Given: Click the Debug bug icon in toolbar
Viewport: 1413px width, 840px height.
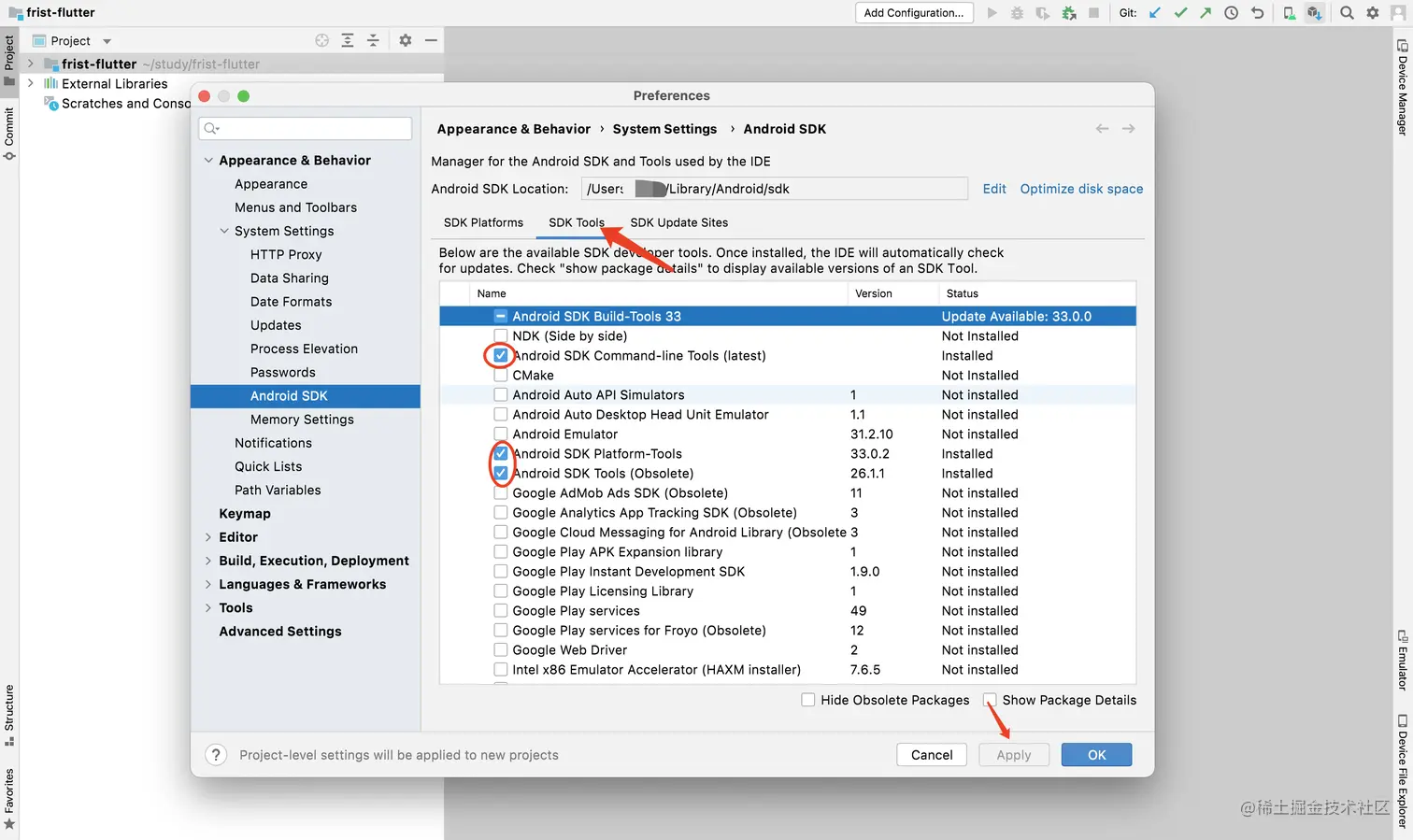Looking at the screenshot, I should click(1017, 13).
